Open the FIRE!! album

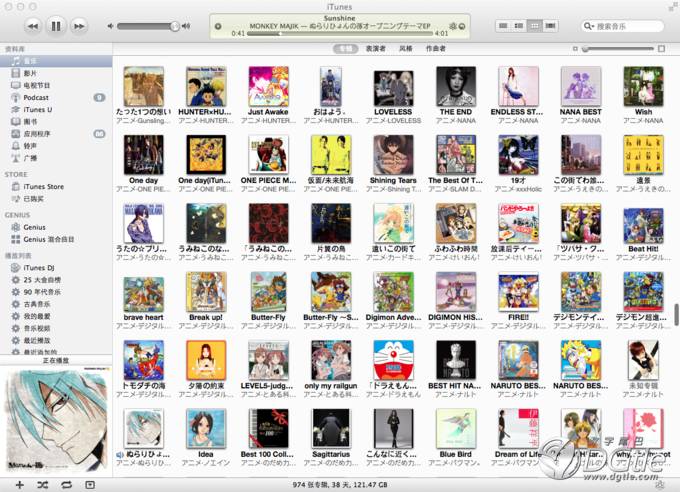(518, 292)
